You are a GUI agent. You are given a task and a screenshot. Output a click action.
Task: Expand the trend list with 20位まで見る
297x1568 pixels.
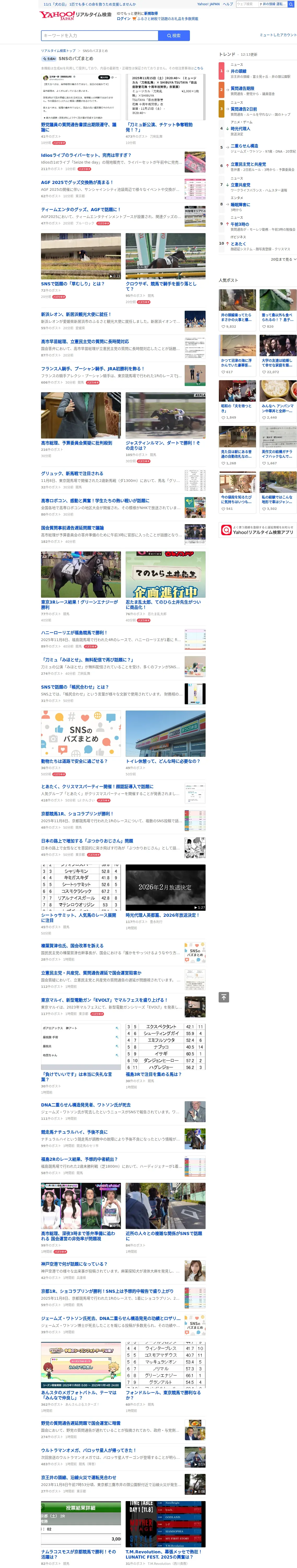284,259
